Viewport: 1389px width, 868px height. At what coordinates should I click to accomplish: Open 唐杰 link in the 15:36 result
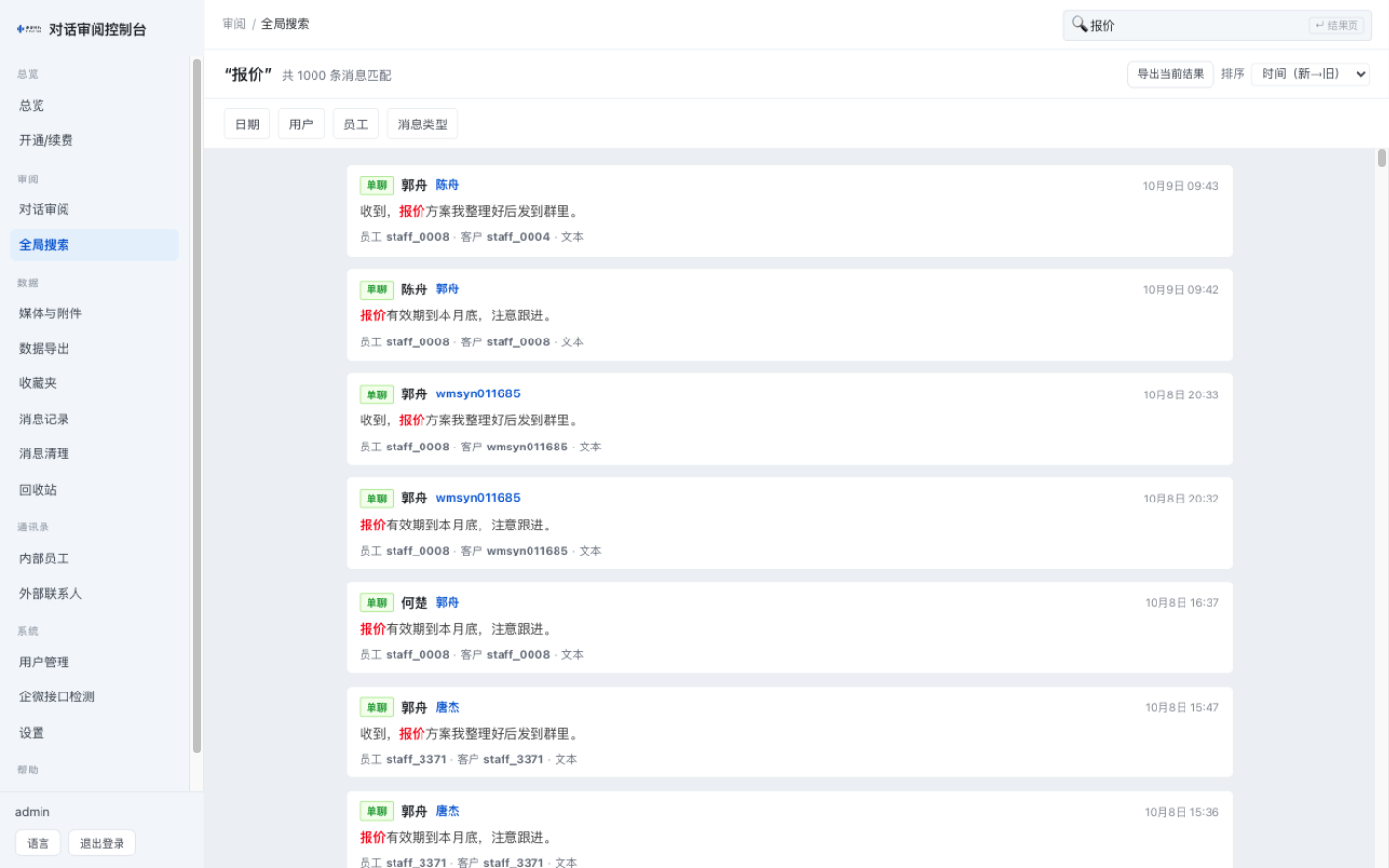(448, 812)
